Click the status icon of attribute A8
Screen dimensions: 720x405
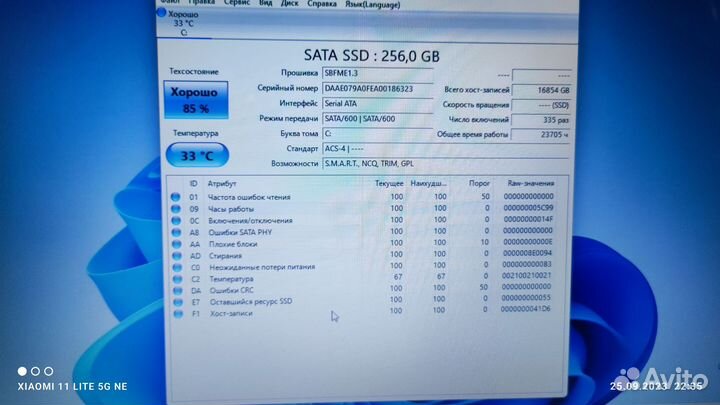(x=176, y=232)
